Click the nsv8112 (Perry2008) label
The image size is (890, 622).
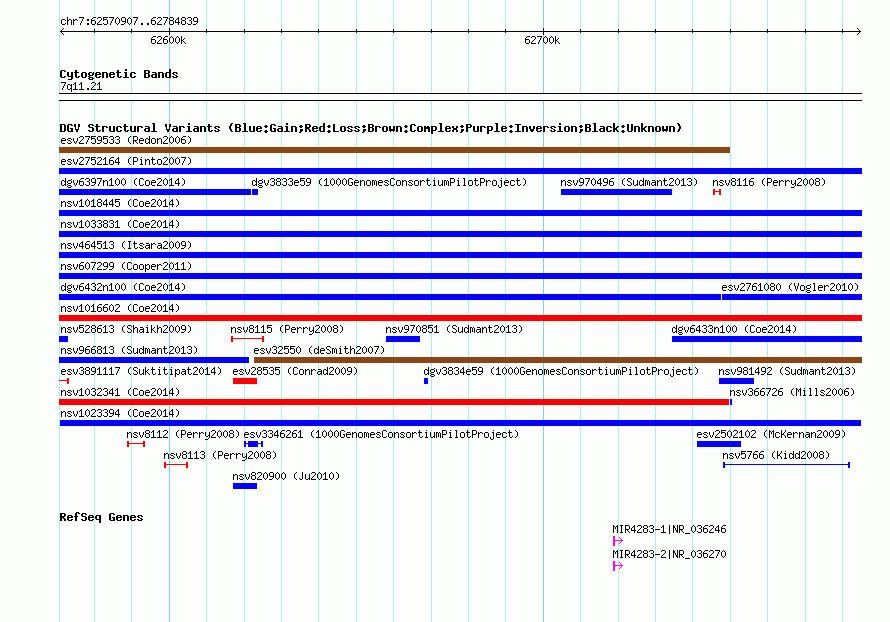(183, 434)
